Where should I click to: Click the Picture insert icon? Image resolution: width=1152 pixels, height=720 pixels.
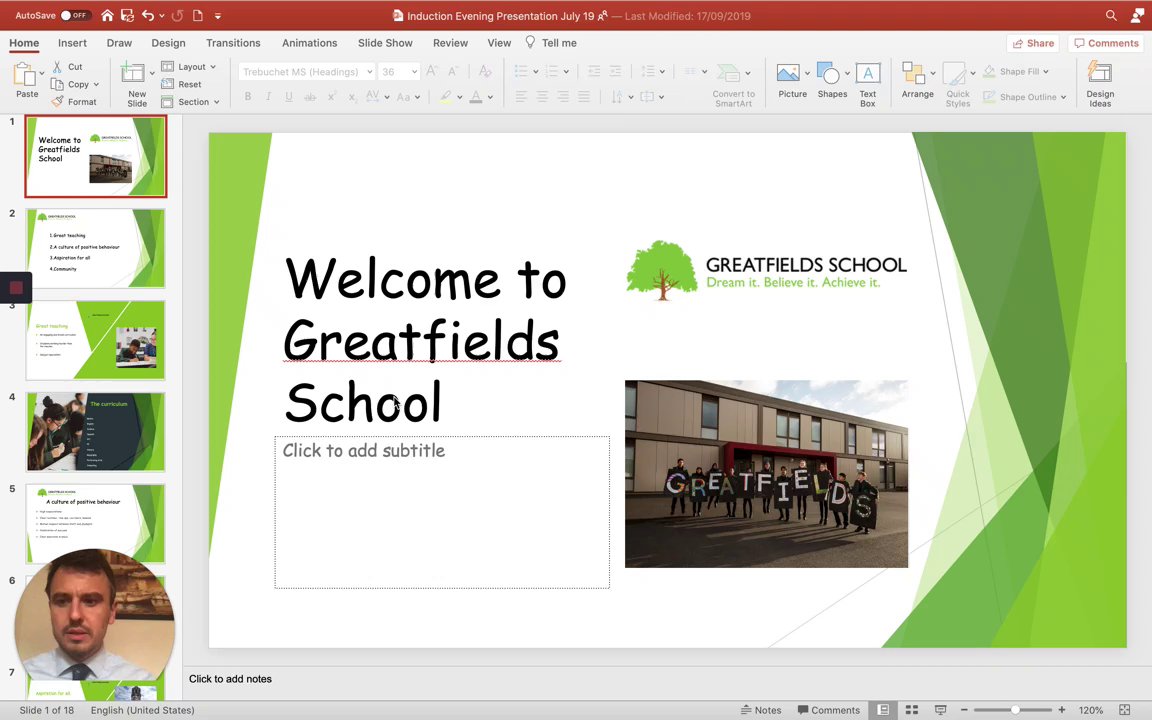[x=788, y=73]
